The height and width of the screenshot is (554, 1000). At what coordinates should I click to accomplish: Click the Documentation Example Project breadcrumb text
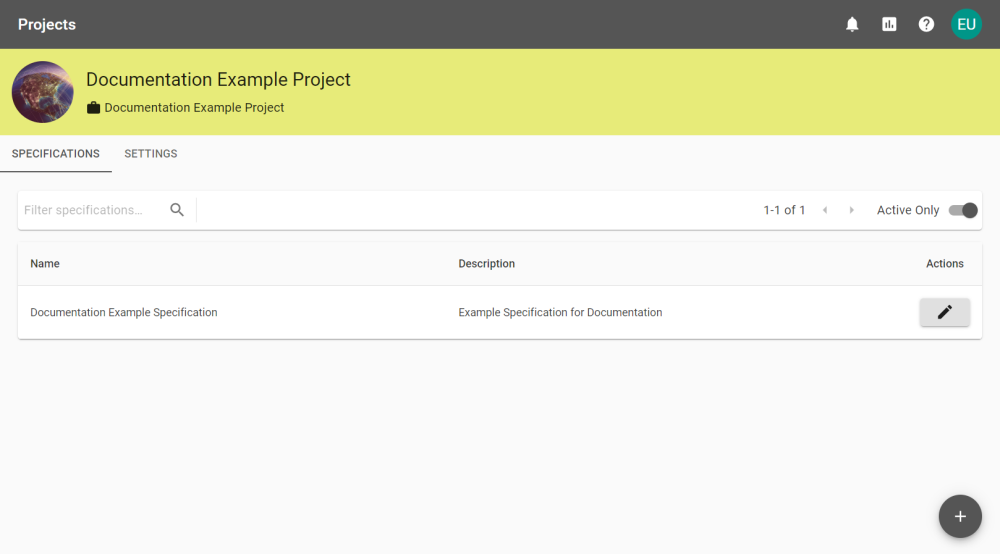(x=194, y=108)
